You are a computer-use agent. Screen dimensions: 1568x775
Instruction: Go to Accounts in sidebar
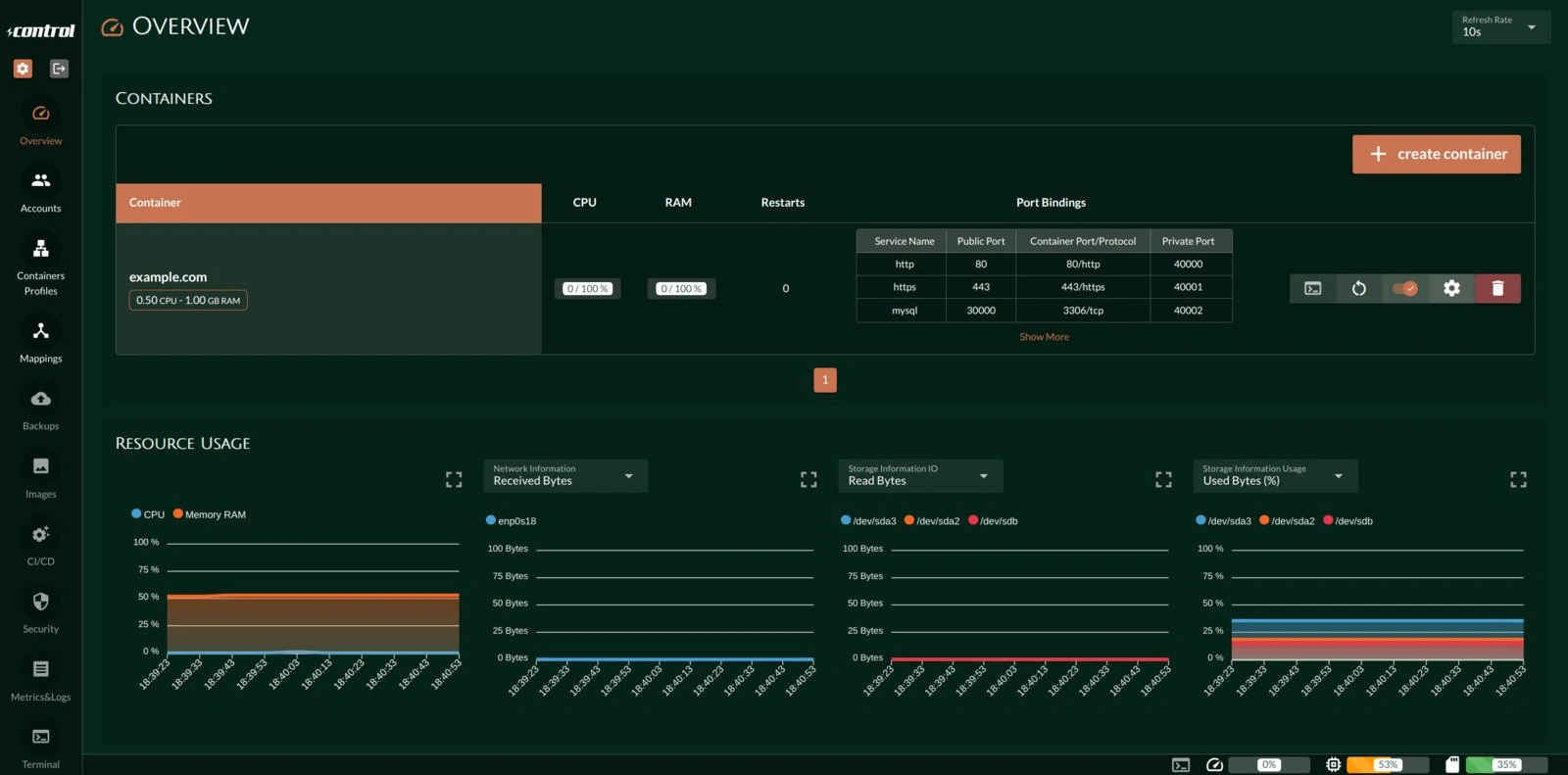tap(40, 190)
